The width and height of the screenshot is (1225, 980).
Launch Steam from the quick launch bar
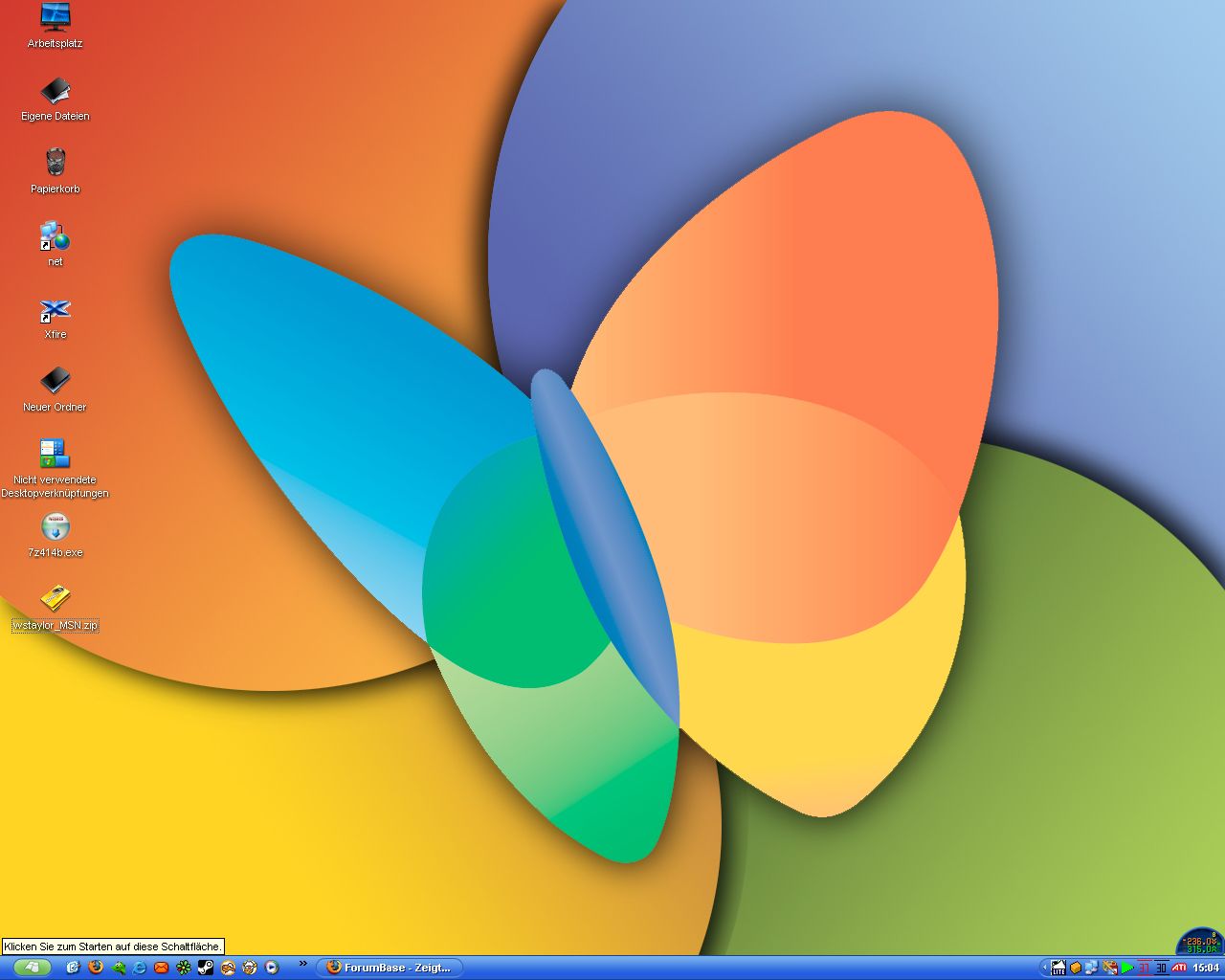point(206,968)
